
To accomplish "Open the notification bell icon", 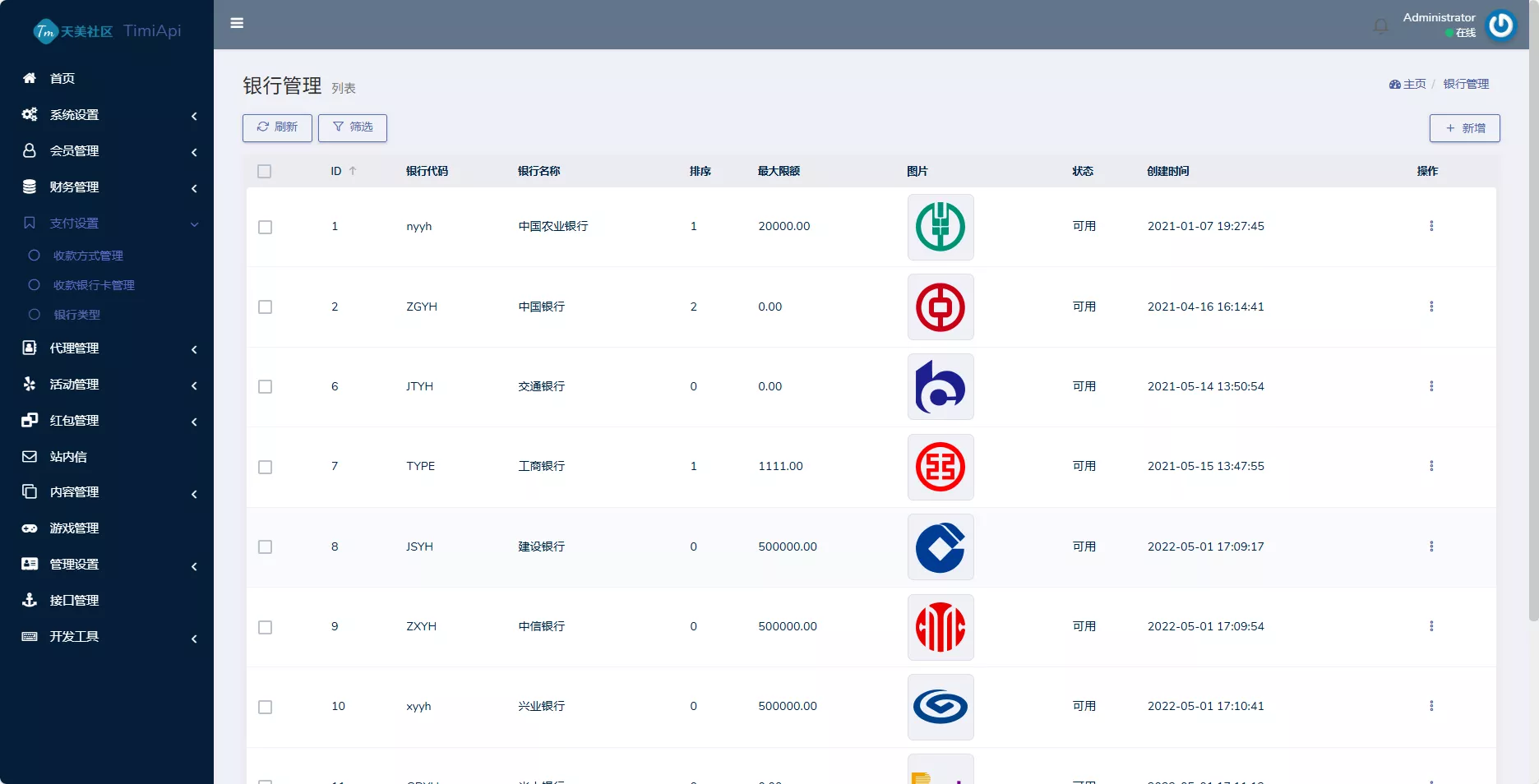I will (x=1380, y=25).
